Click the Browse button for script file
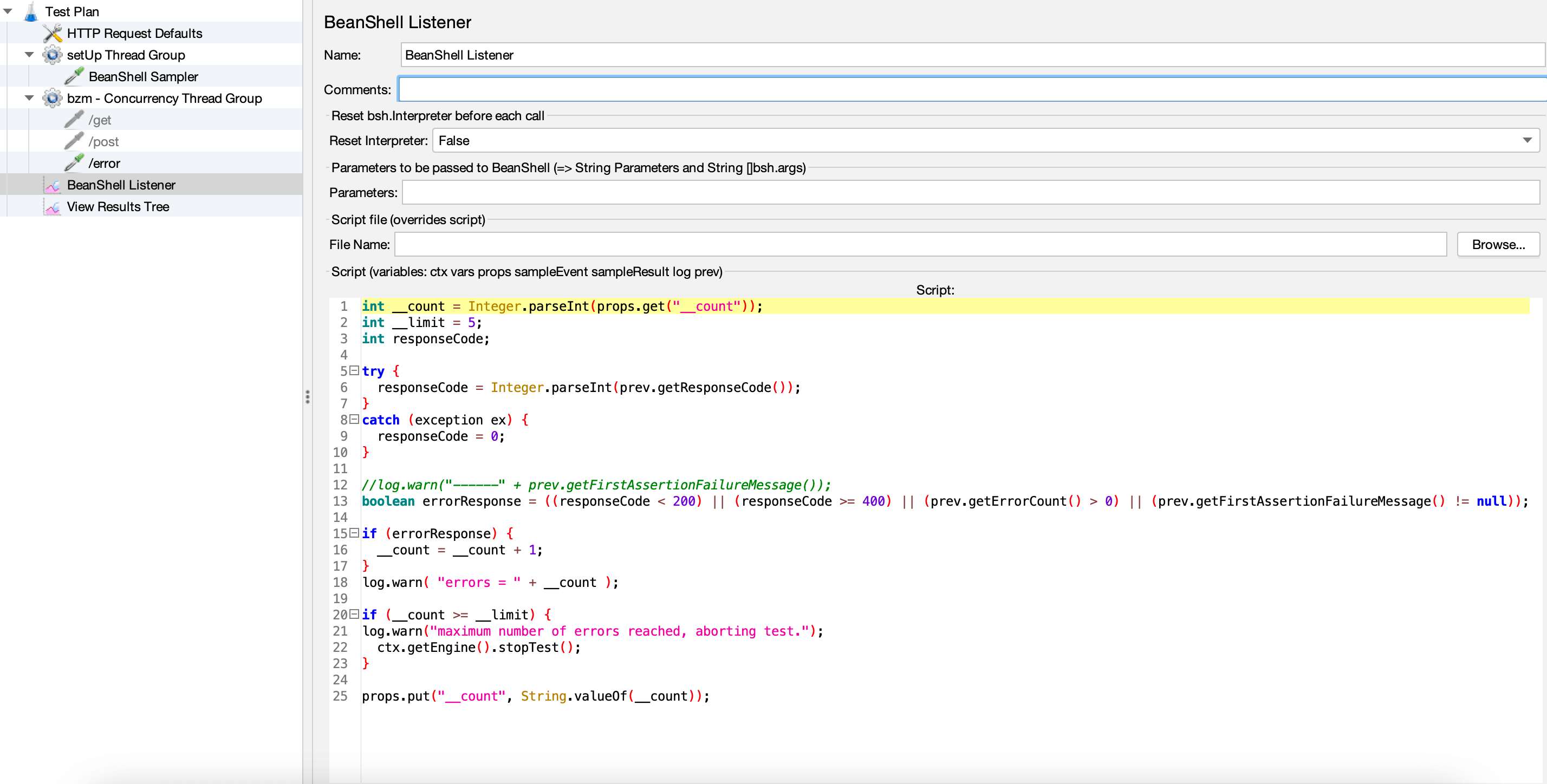 point(1495,243)
